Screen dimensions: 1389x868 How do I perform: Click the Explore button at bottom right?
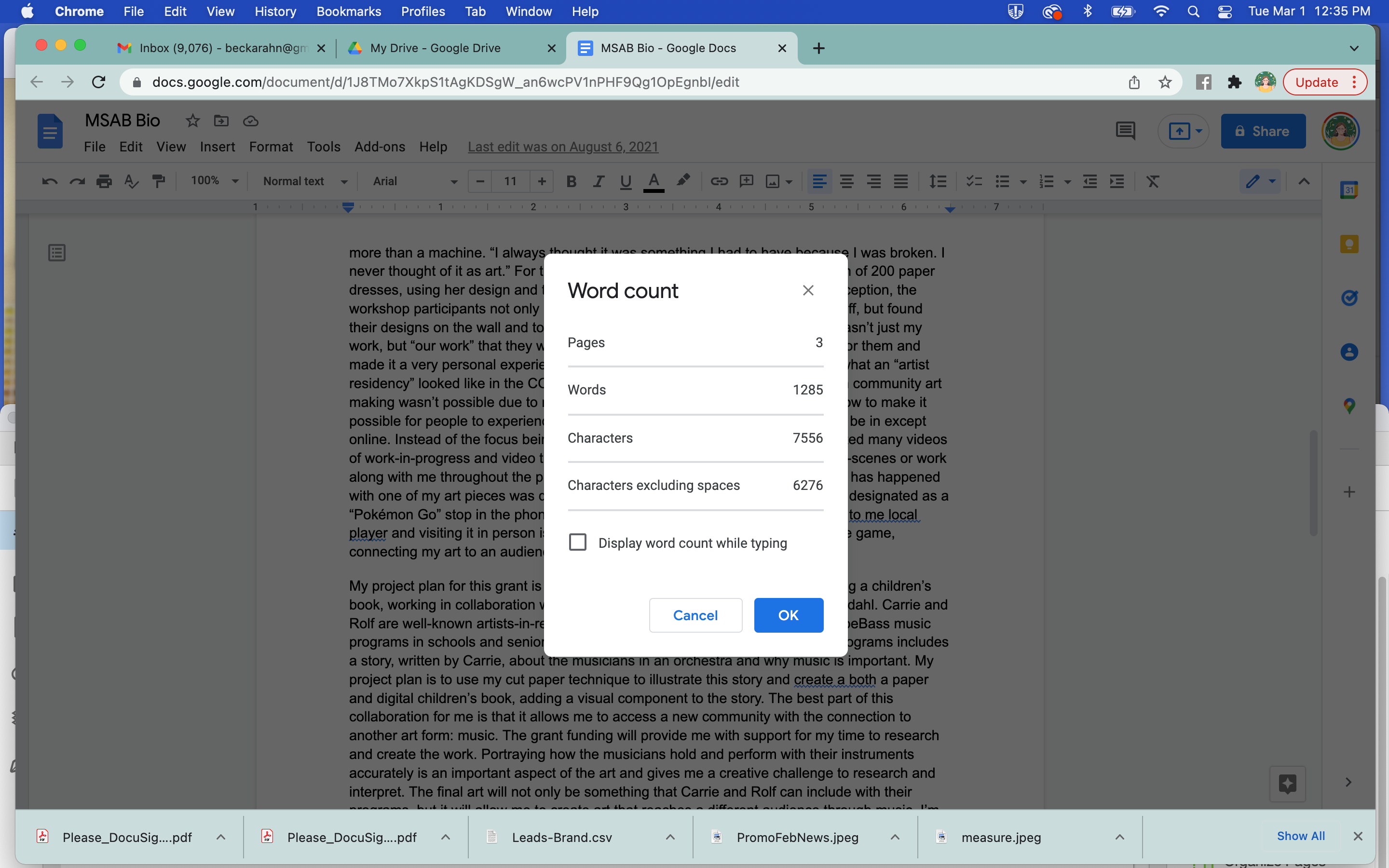coord(1287,784)
